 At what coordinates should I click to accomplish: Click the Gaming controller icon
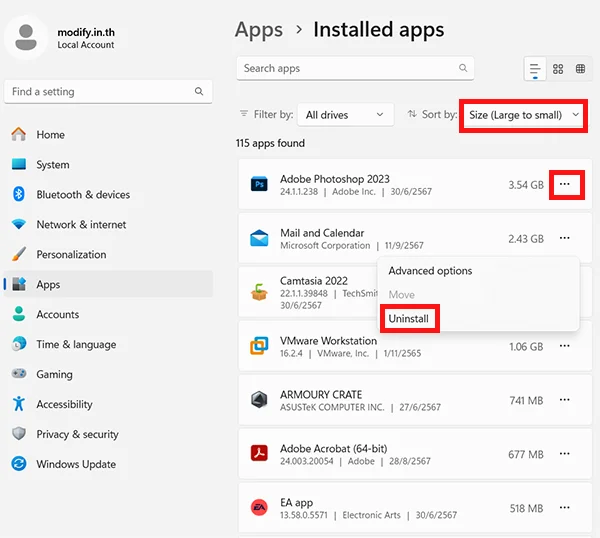click(x=19, y=373)
